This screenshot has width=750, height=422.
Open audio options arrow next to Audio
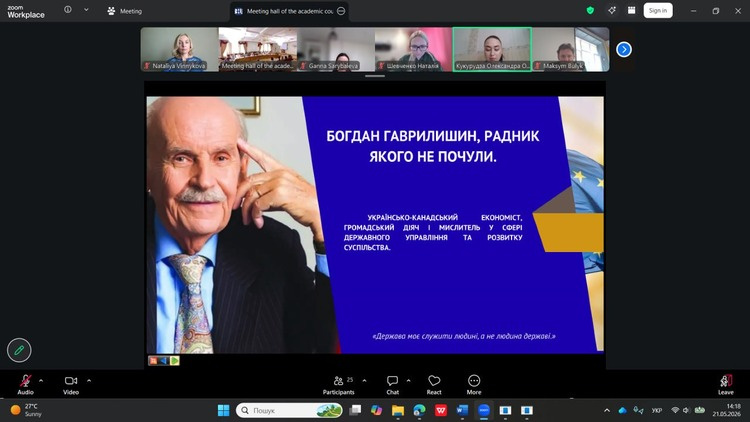pos(41,381)
